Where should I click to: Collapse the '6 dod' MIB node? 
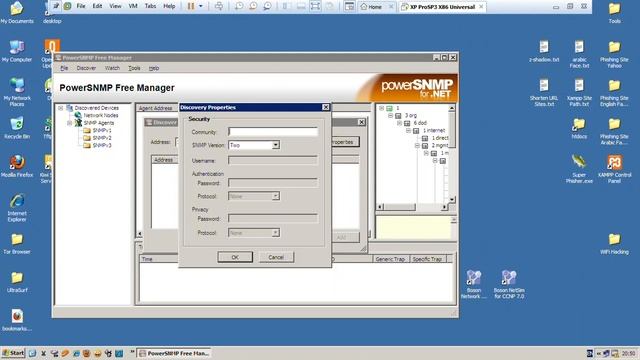[399, 123]
